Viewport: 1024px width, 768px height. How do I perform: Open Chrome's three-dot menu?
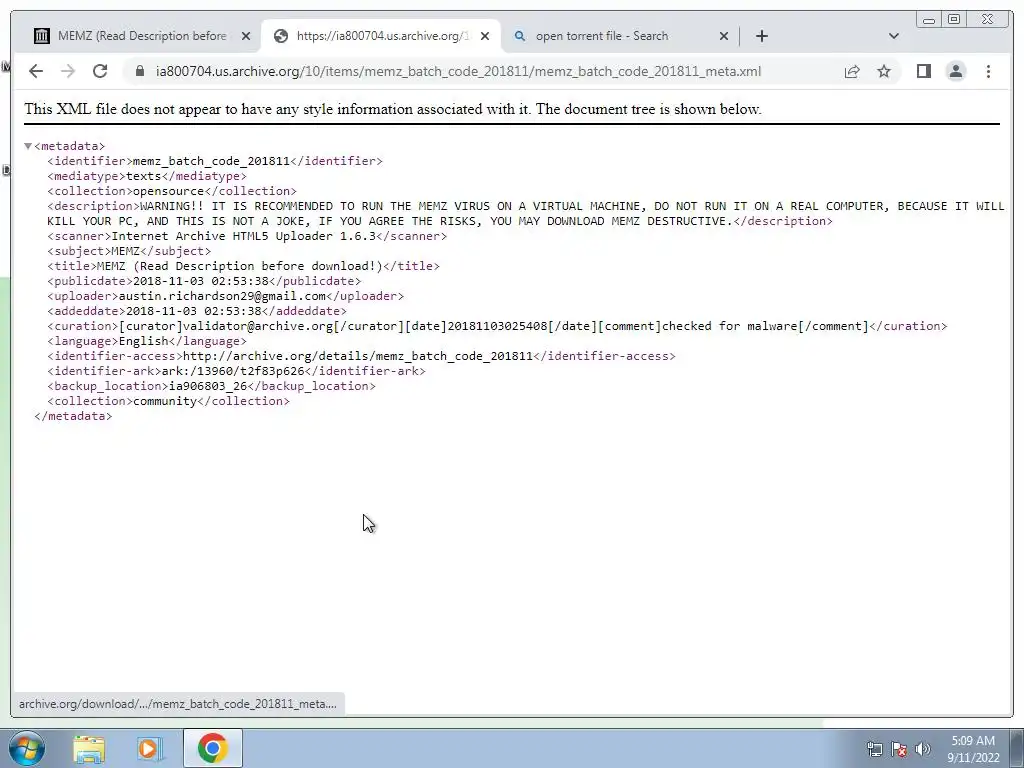click(x=988, y=71)
